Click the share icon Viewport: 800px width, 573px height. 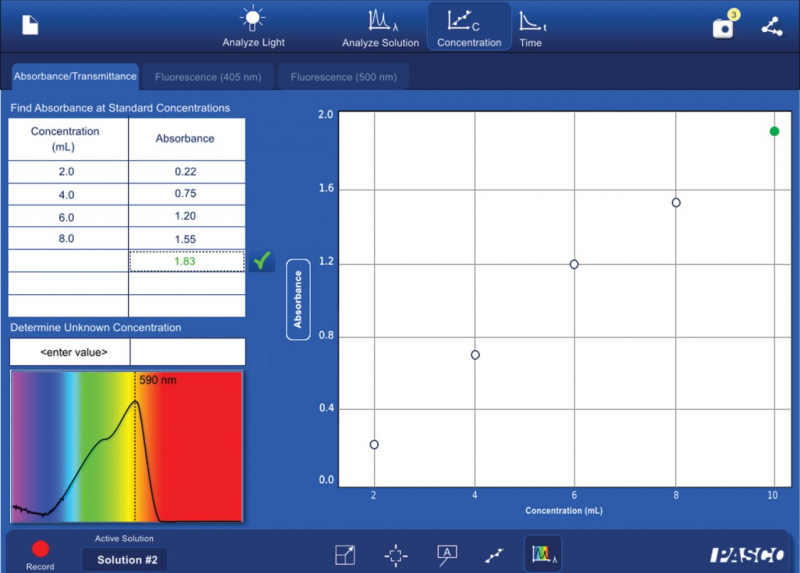click(x=771, y=27)
